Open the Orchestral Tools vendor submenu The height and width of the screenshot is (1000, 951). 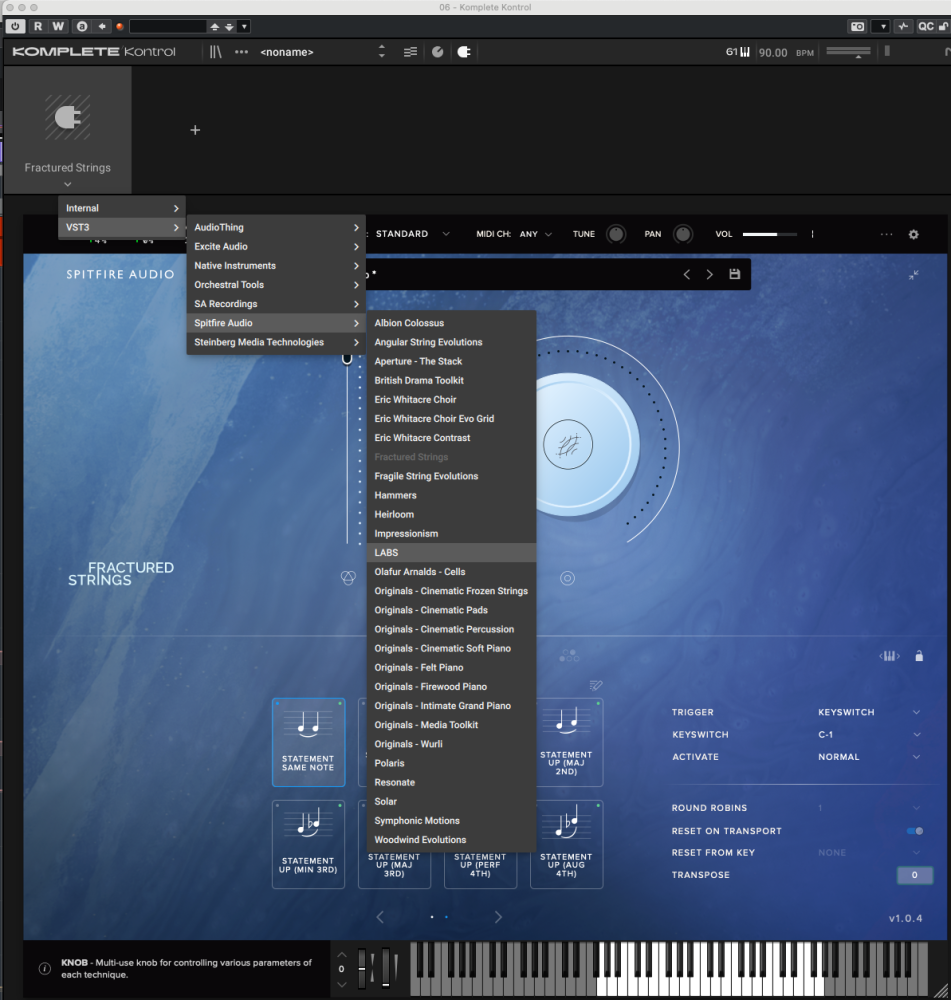coord(276,284)
